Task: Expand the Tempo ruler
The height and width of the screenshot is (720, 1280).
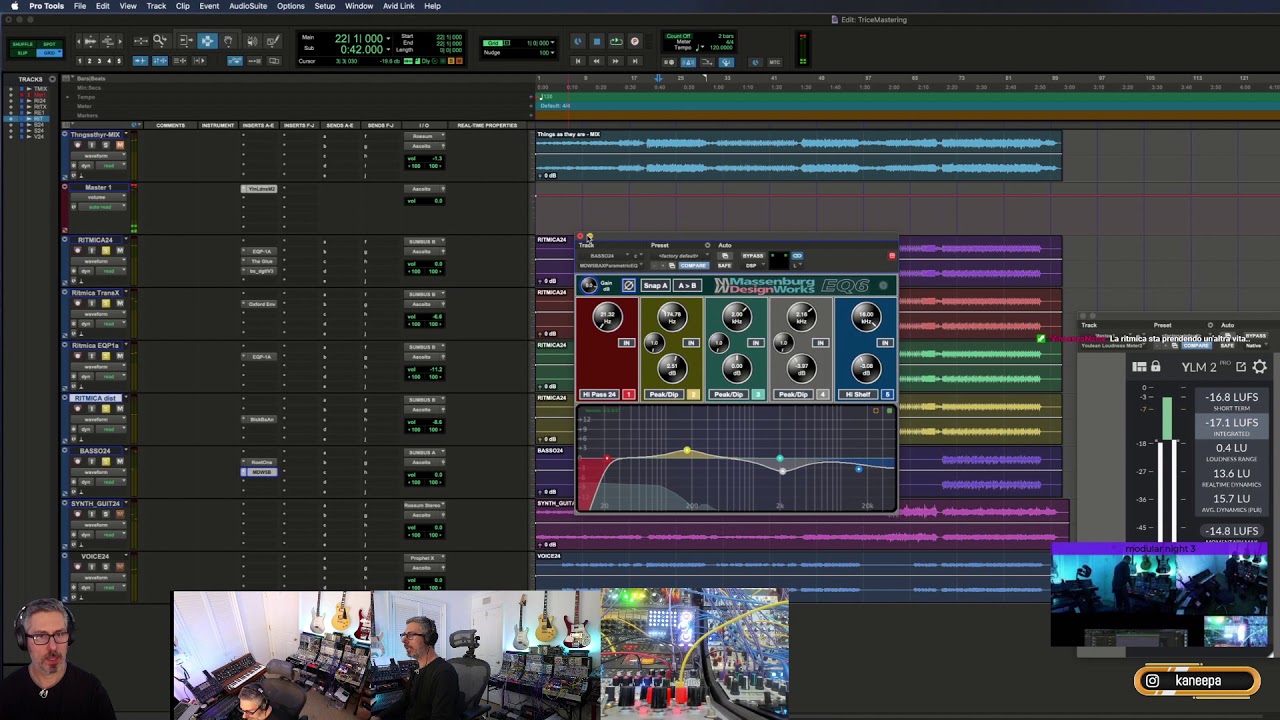Action: pos(67,97)
